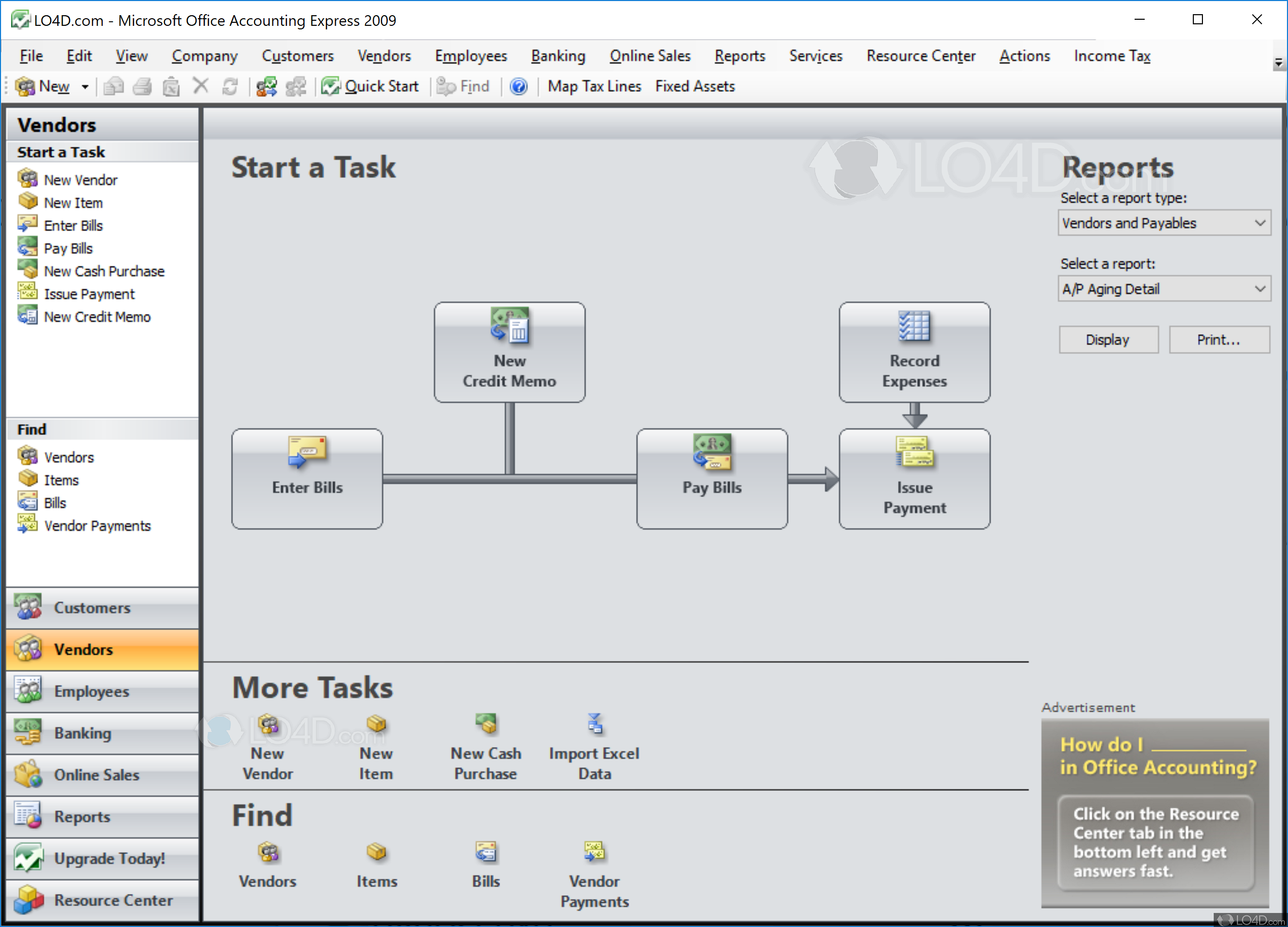
Task: Click the New Vendor sidebar link
Action: pyautogui.click(x=80, y=180)
